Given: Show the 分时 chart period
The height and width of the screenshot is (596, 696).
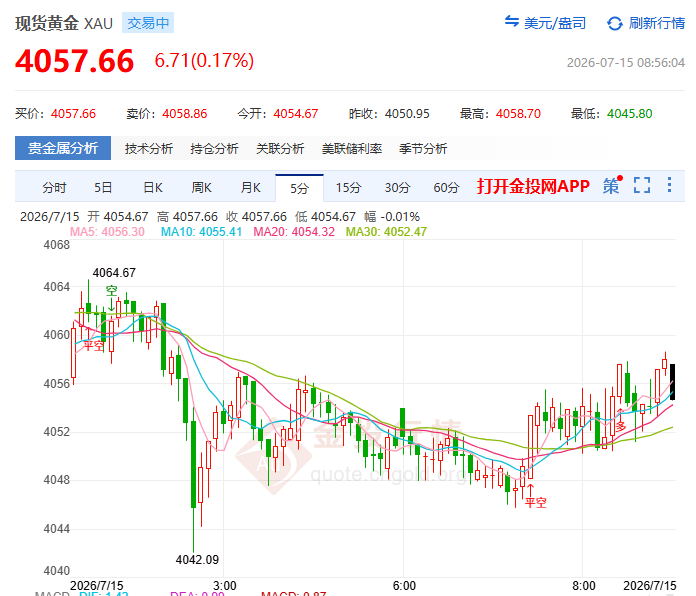Looking at the screenshot, I should [x=54, y=188].
